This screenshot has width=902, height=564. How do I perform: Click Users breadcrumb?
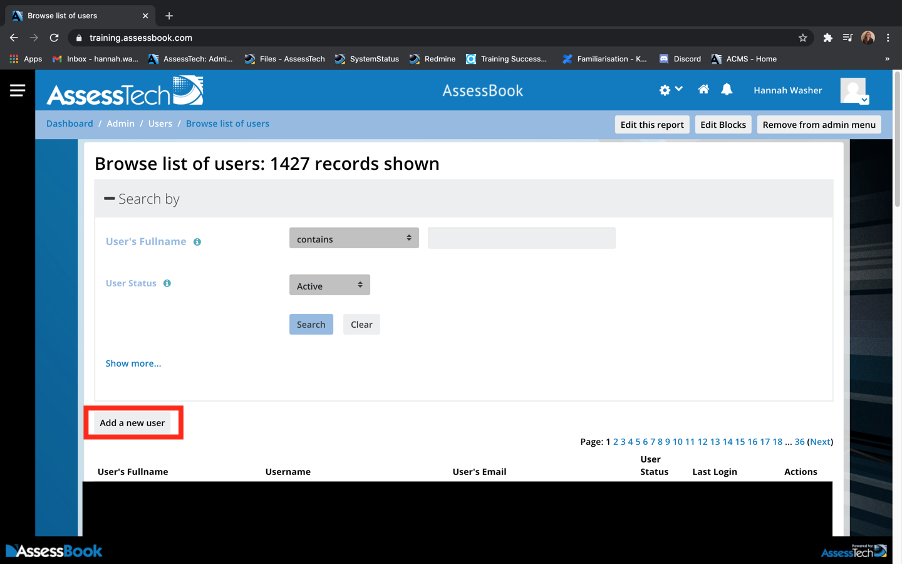click(160, 124)
